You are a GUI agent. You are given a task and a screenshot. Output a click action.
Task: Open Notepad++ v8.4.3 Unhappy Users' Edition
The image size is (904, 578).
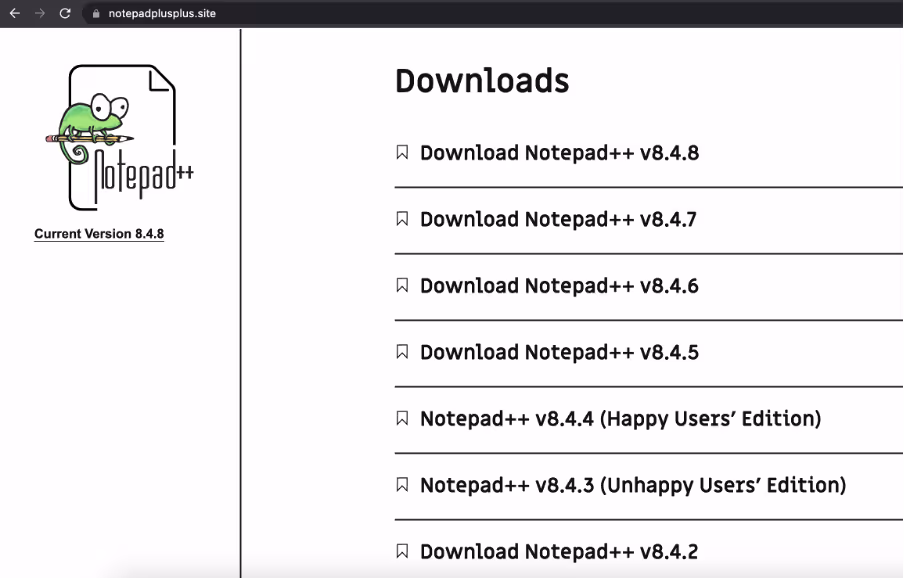point(633,485)
